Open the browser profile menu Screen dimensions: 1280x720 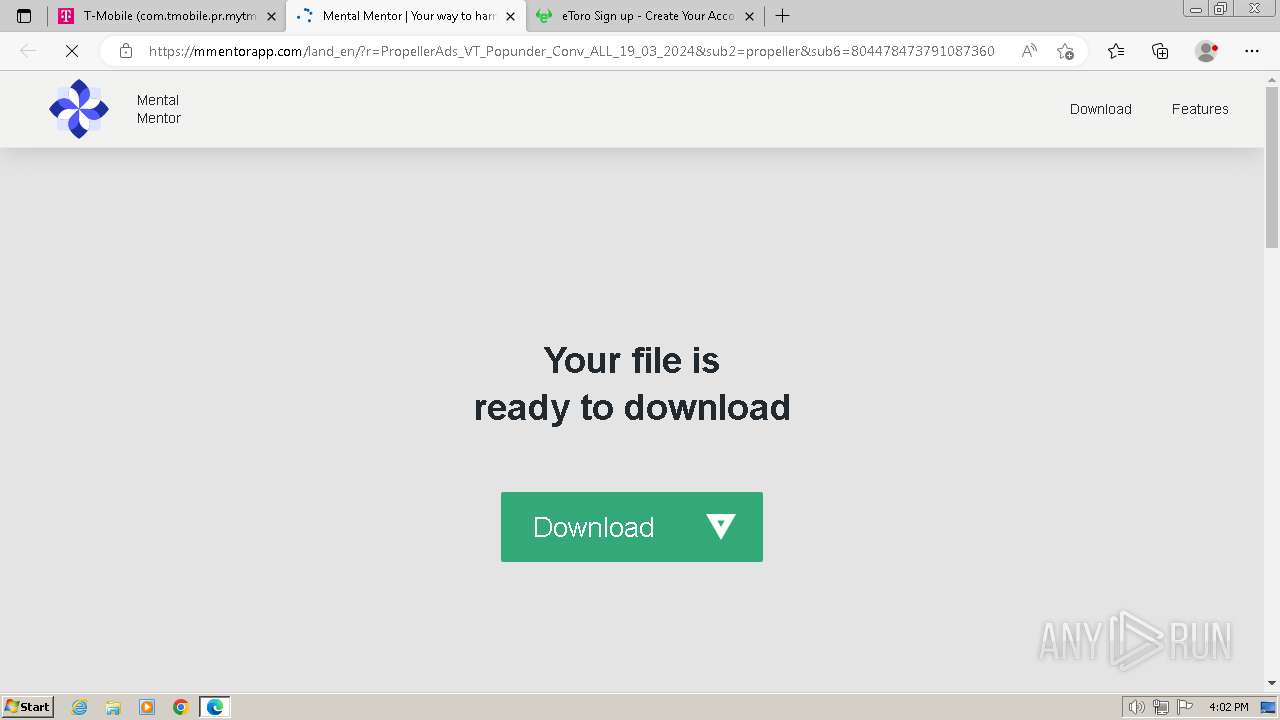[1206, 51]
